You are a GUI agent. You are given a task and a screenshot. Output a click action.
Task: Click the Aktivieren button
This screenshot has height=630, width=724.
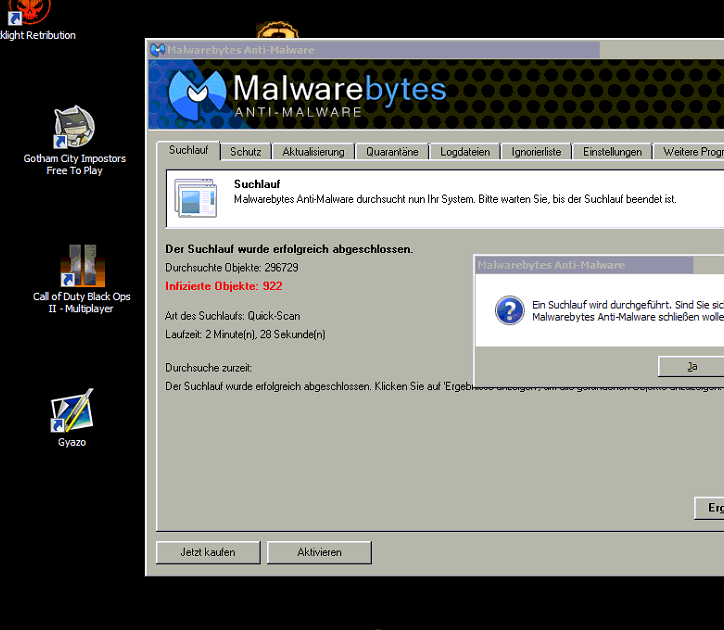click(x=319, y=552)
